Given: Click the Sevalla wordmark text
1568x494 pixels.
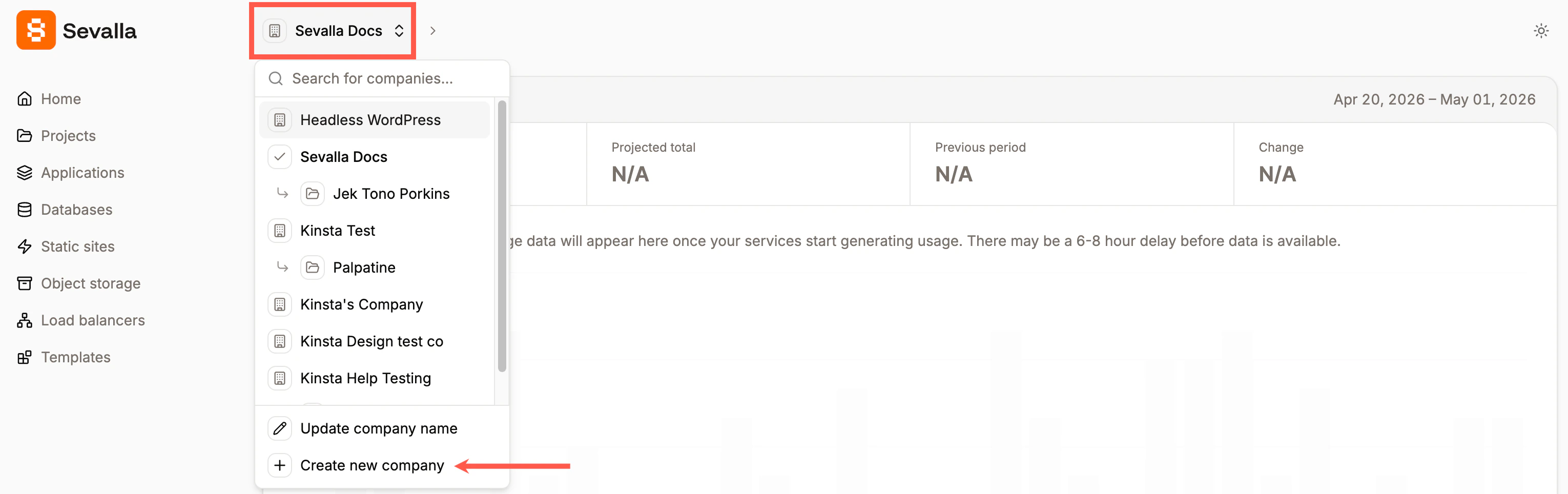Looking at the screenshot, I should coord(99,30).
